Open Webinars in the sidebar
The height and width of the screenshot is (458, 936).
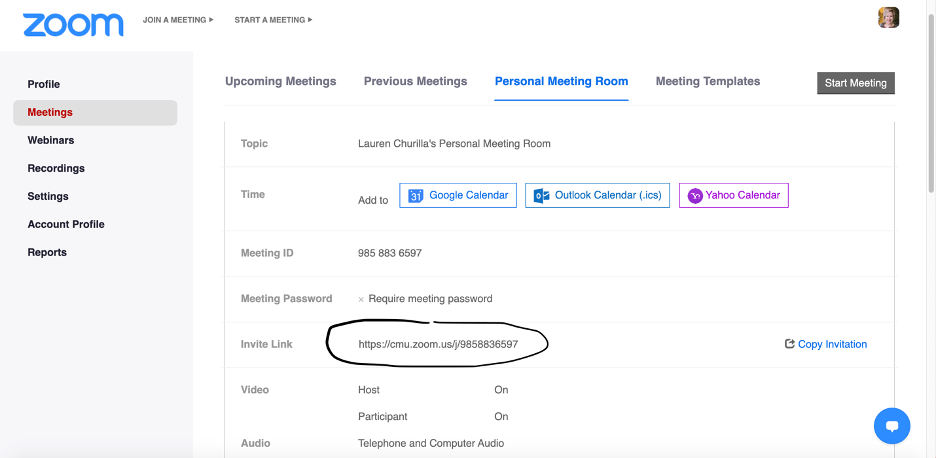coord(51,140)
